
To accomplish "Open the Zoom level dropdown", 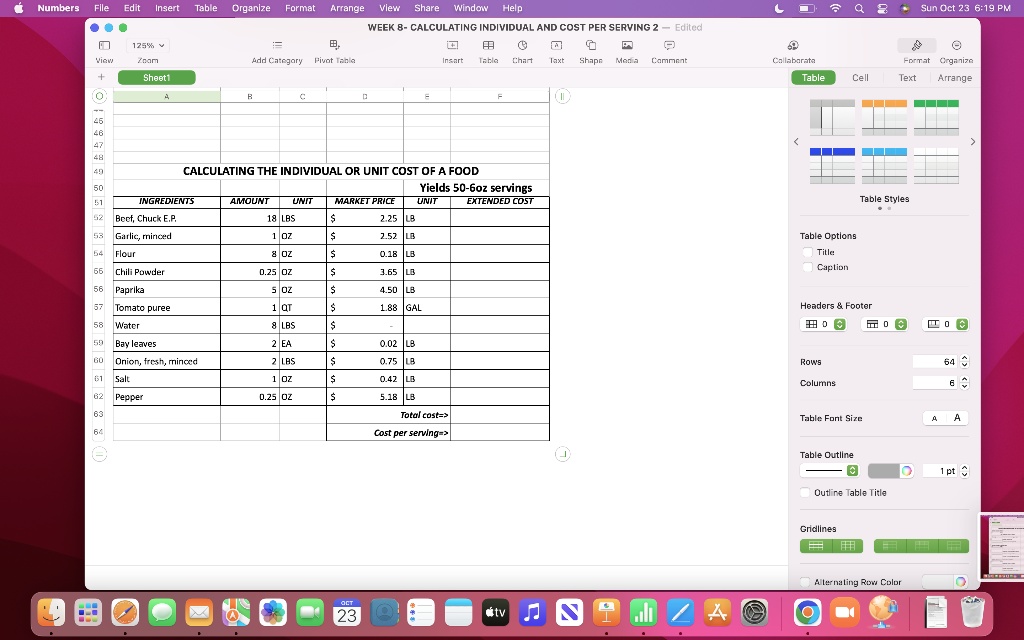I will [x=146, y=45].
